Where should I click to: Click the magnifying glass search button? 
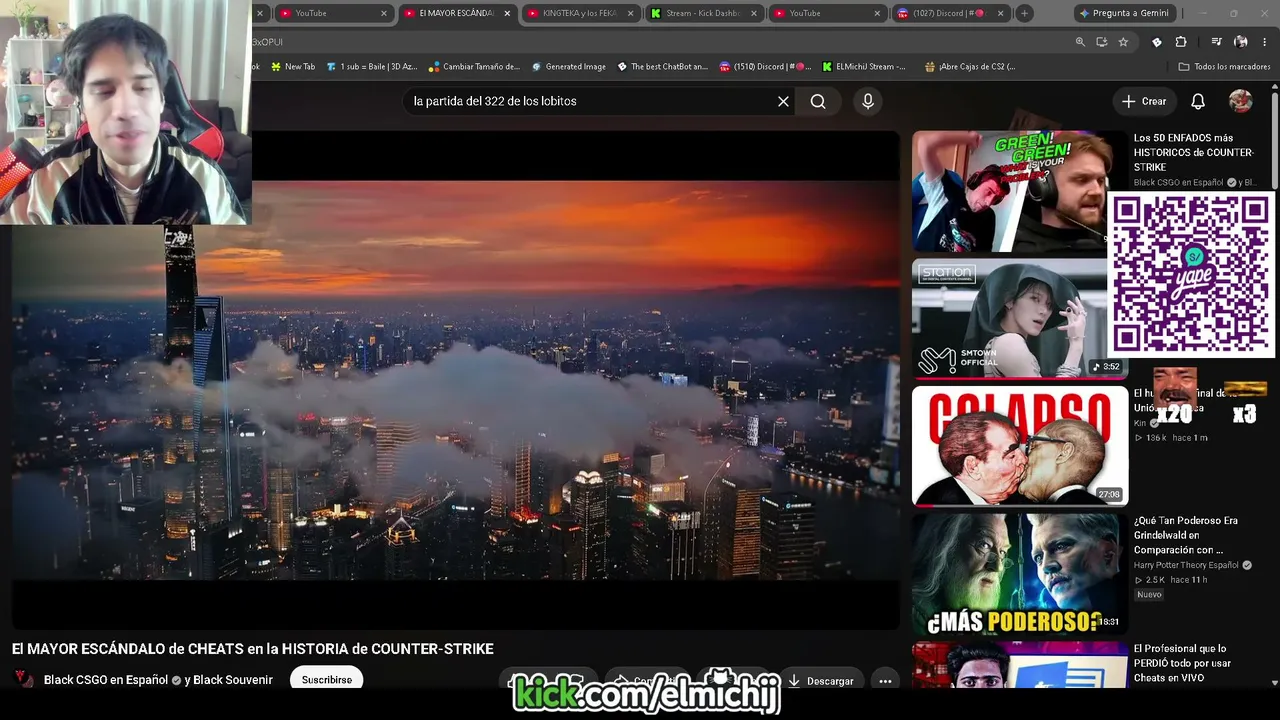(818, 101)
